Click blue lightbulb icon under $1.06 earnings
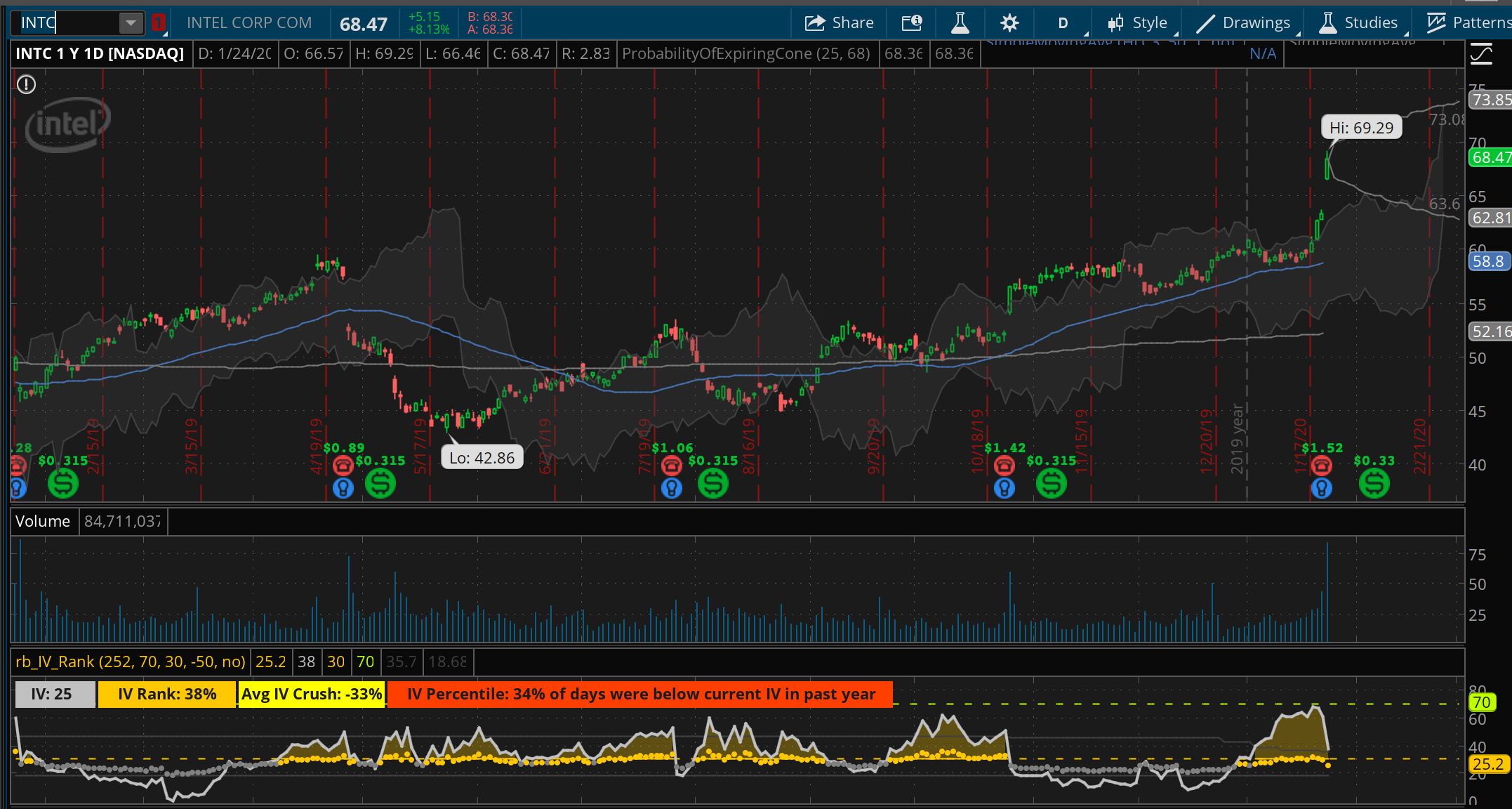 click(x=672, y=488)
